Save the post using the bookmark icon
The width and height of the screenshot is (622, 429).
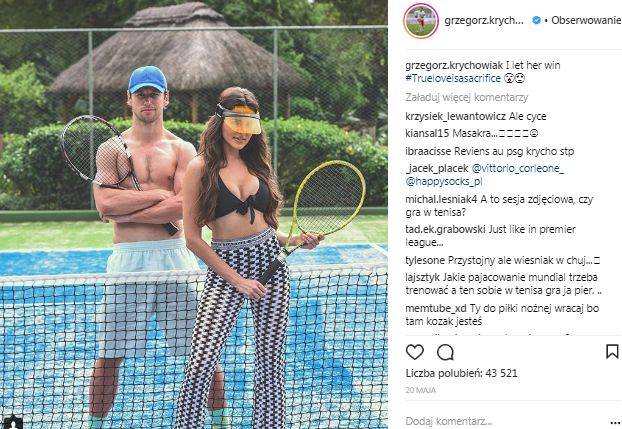click(612, 352)
